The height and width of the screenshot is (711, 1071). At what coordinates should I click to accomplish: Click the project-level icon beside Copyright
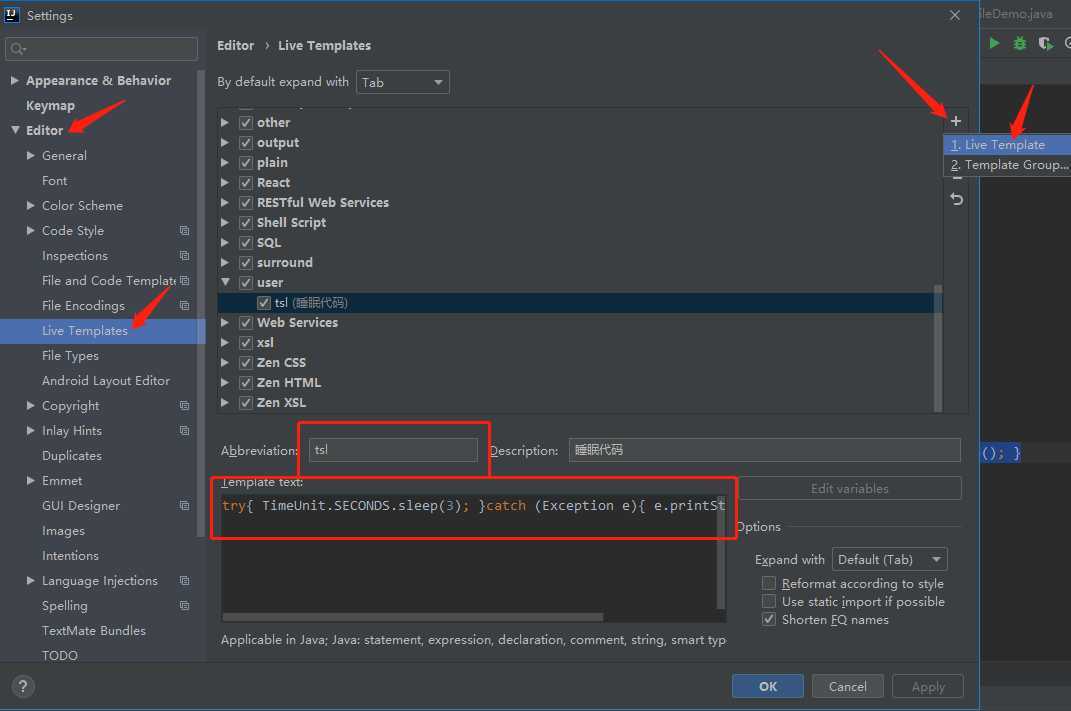184,406
